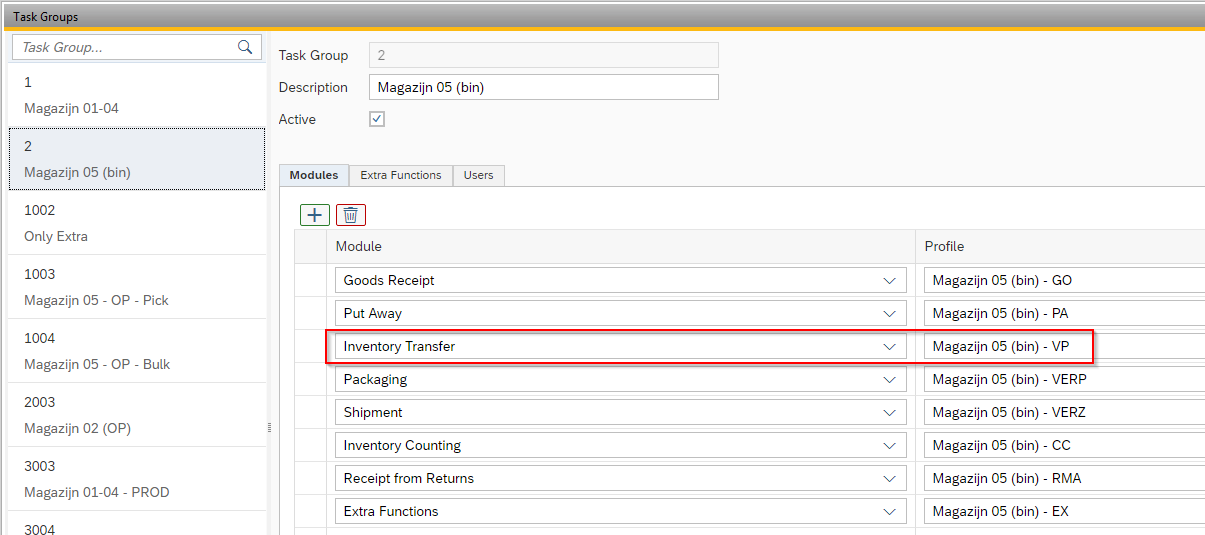Select the Modules tab
Viewport: 1205px width, 535px height.
314,175
